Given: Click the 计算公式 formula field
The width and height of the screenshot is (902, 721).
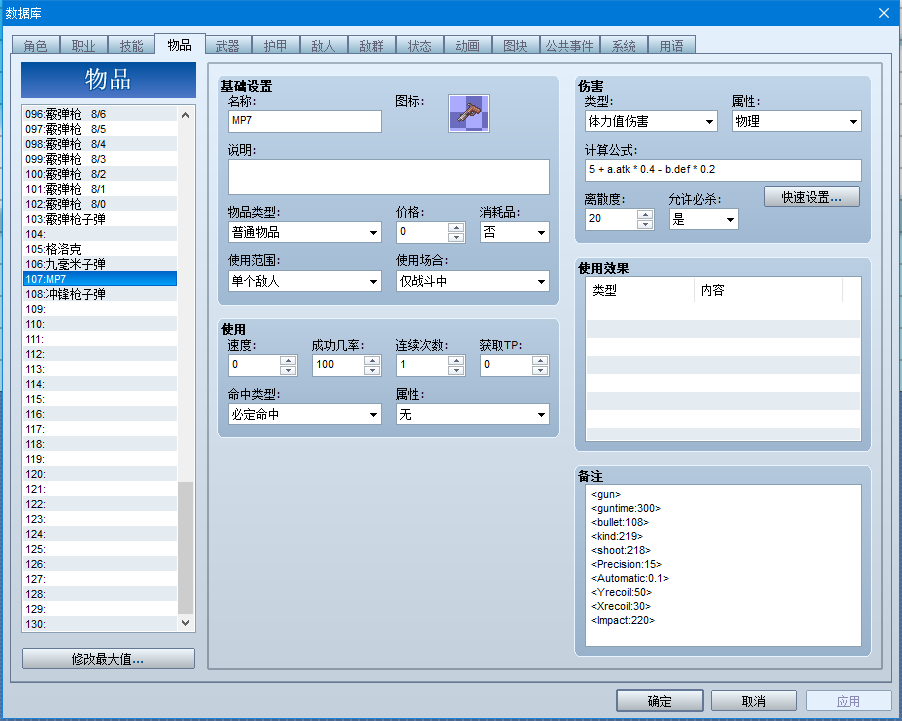Looking at the screenshot, I should click(x=723, y=170).
